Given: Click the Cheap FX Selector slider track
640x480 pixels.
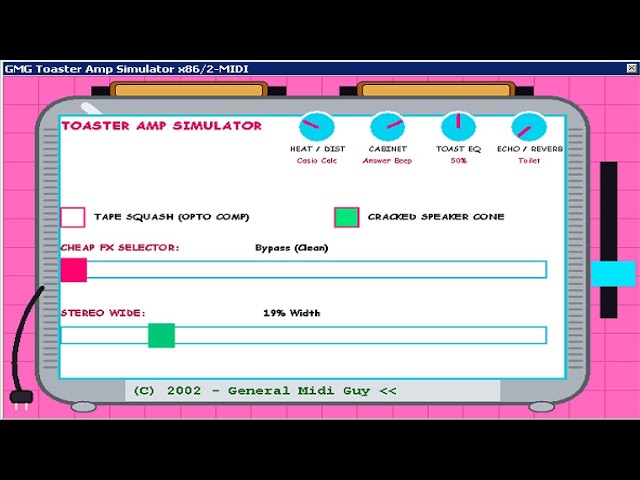Looking at the screenshot, I should click(304, 270).
